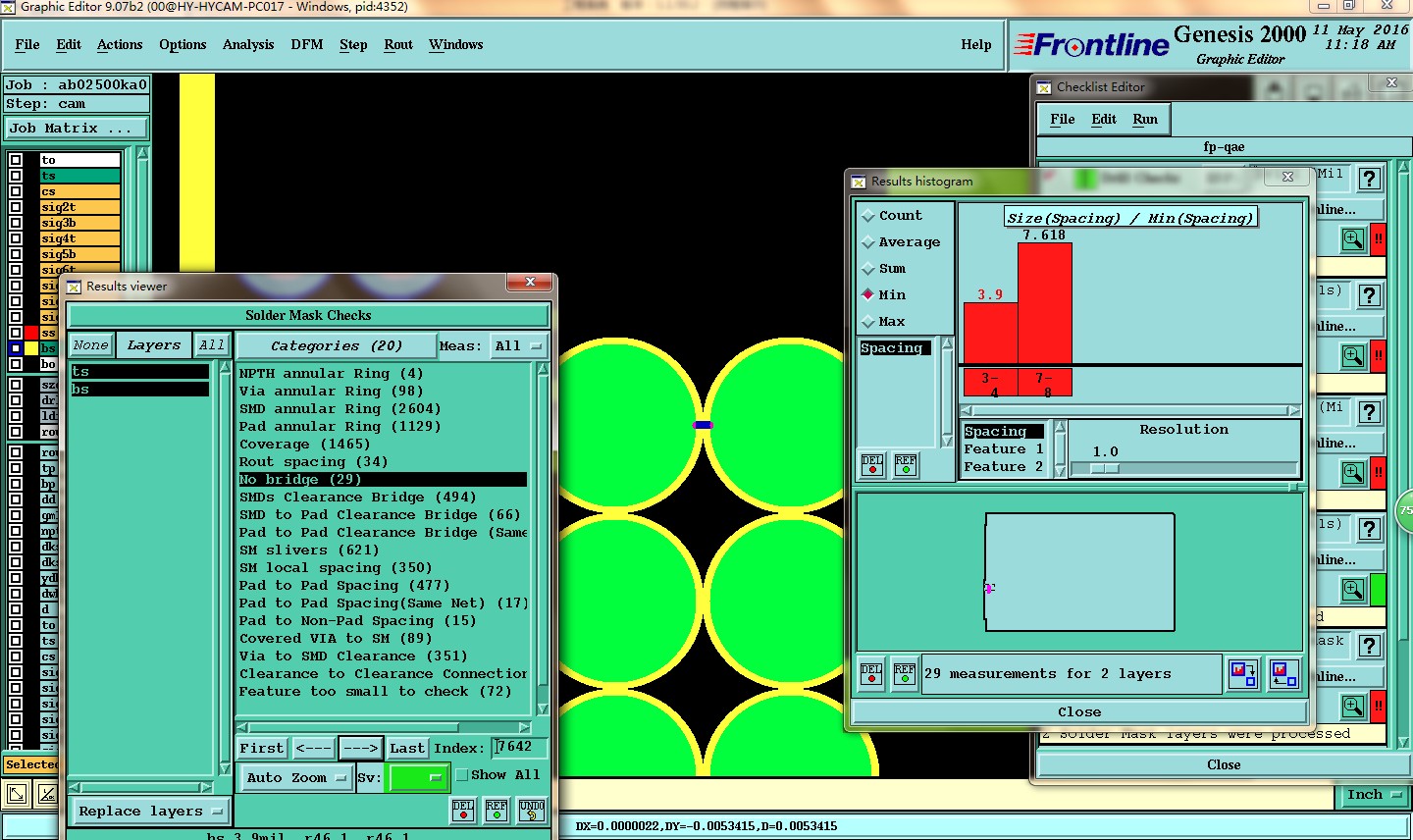The height and width of the screenshot is (840, 1413).
Task: Click the topmost question mark help icon
Action: point(1370,179)
